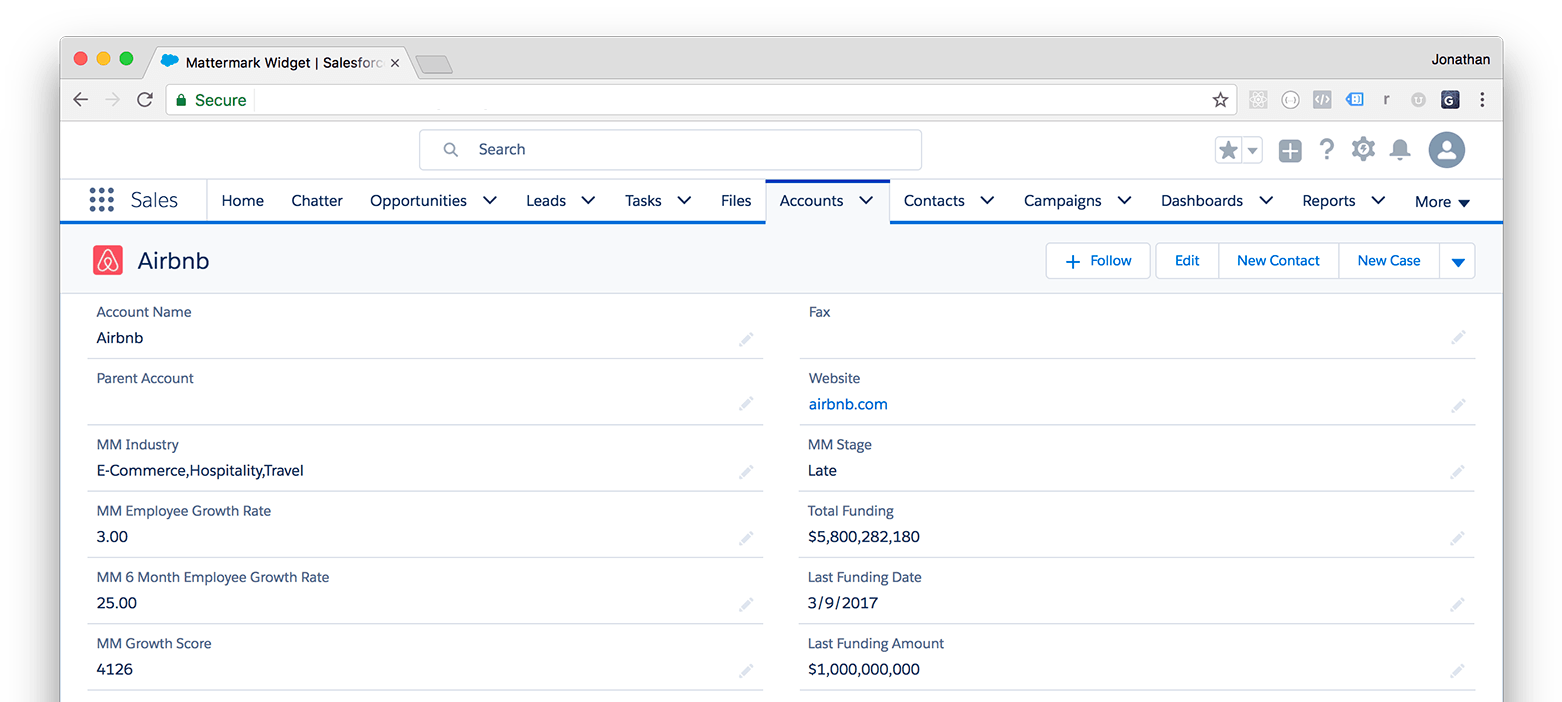
Task: Open the airbnb.com website link
Action: click(848, 404)
